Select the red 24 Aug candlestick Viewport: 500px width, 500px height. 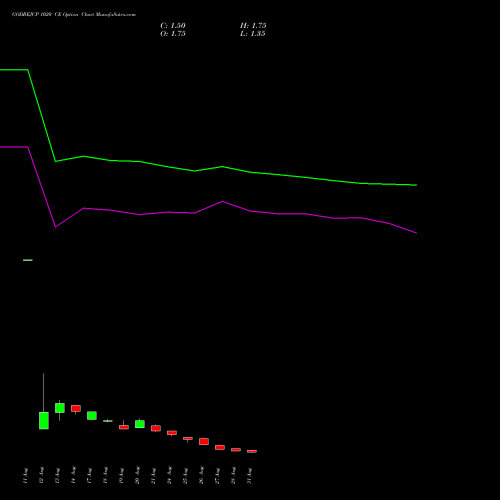[x=172, y=433]
